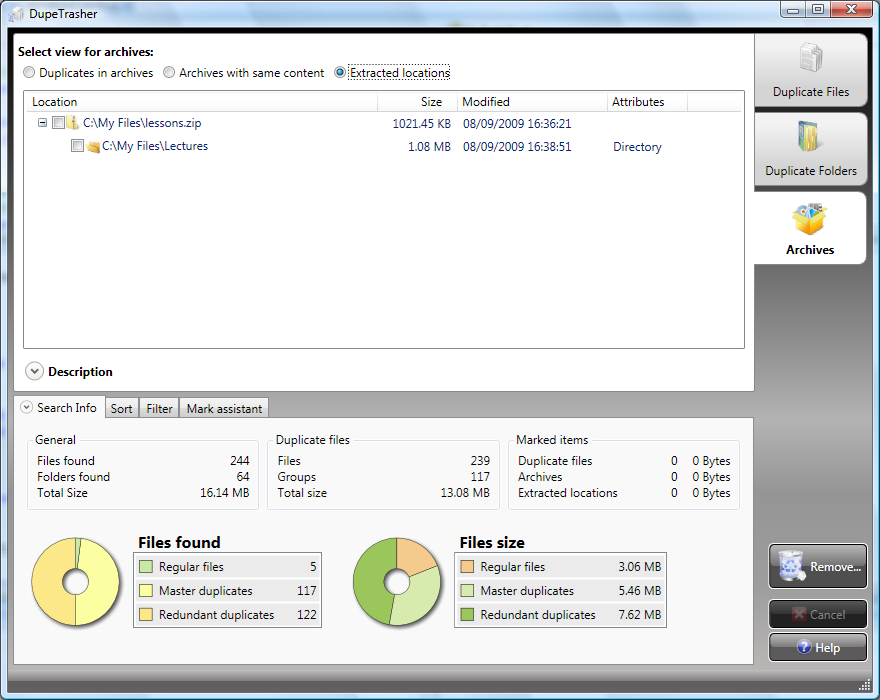The height and width of the screenshot is (700, 880).
Task: Collapse the lessons.zip tree node
Action: click(42, 122)
